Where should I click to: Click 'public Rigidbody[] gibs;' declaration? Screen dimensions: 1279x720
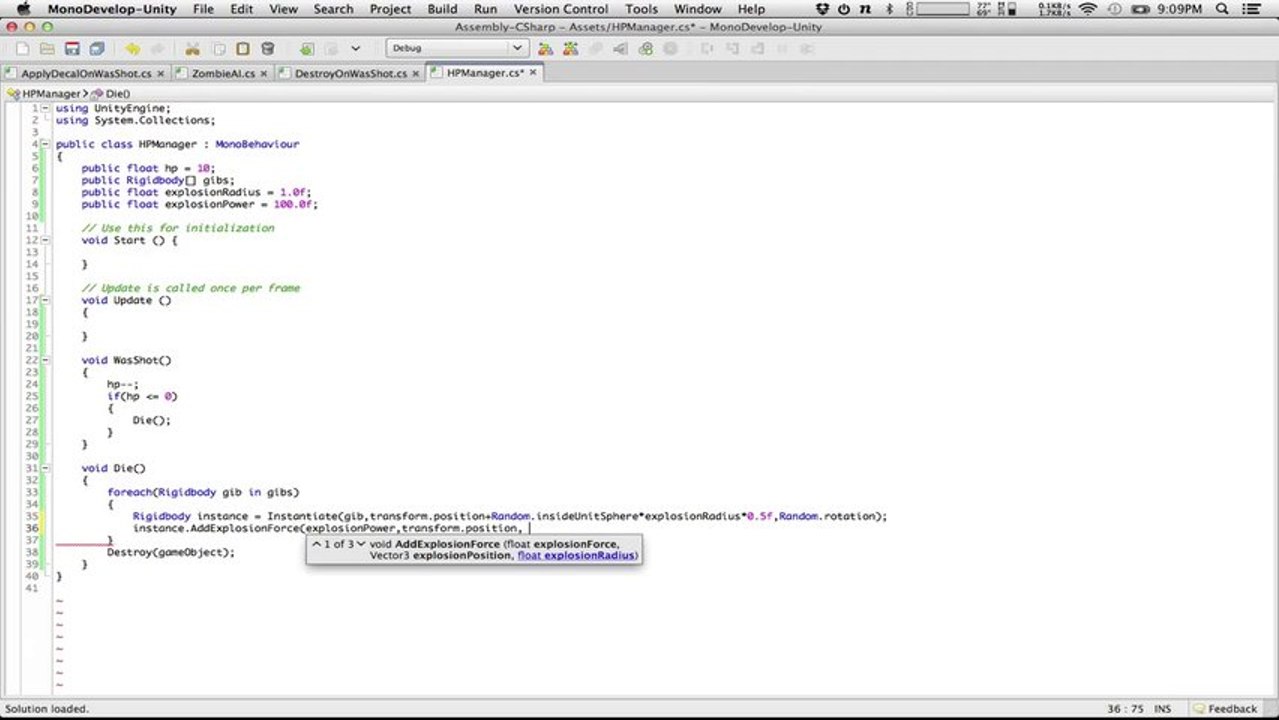159,180
